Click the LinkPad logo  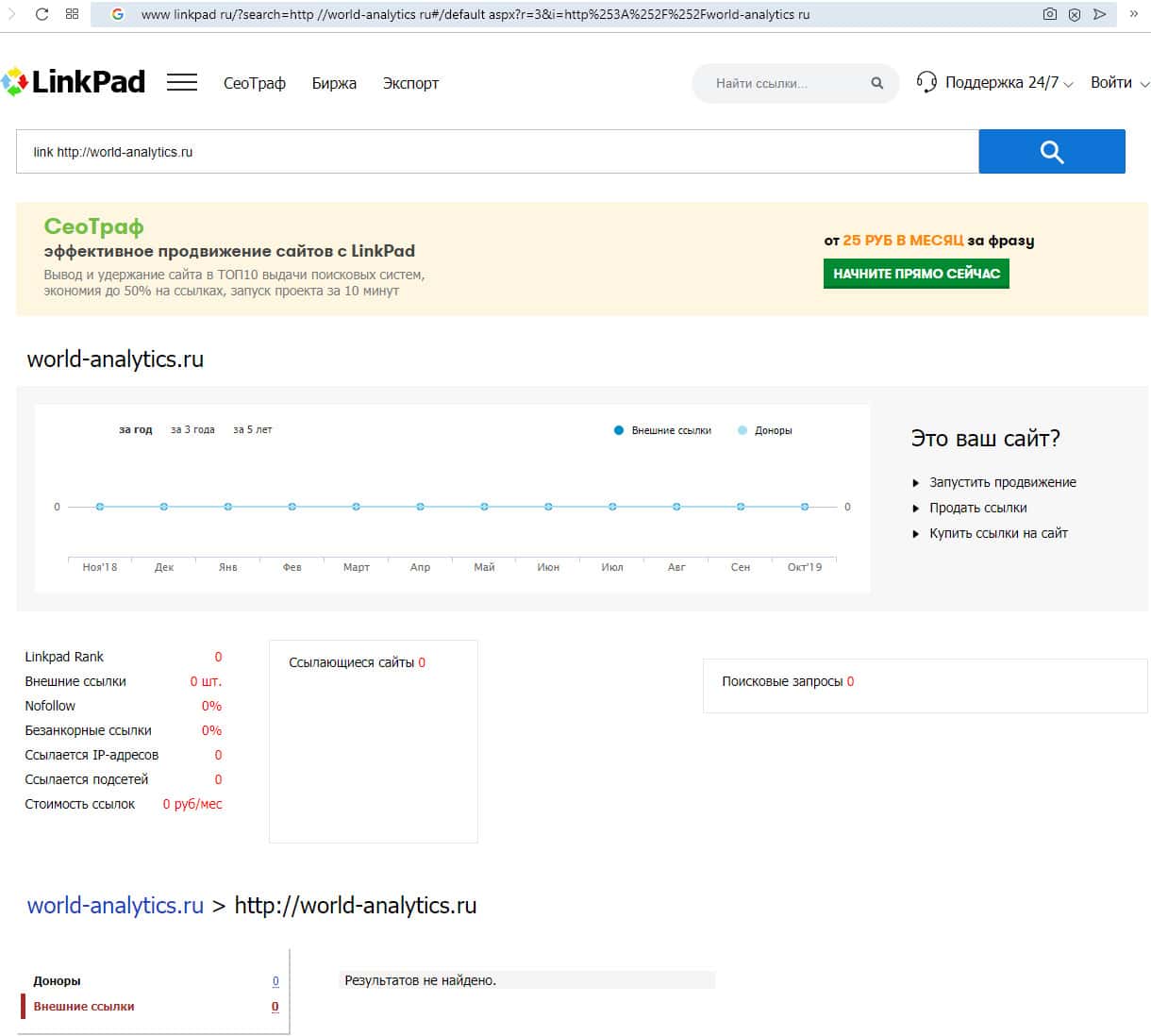(74, 82)
